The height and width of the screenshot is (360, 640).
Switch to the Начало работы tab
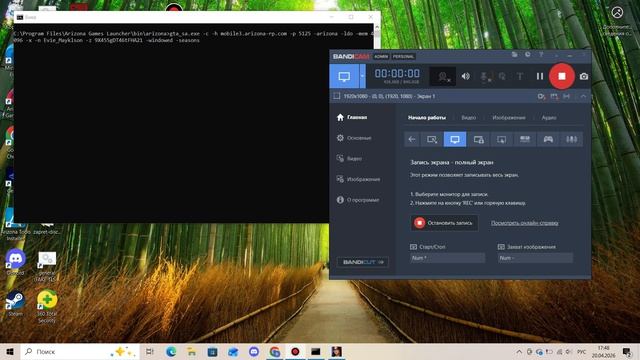pyautogui.click(x=427, y=118)
